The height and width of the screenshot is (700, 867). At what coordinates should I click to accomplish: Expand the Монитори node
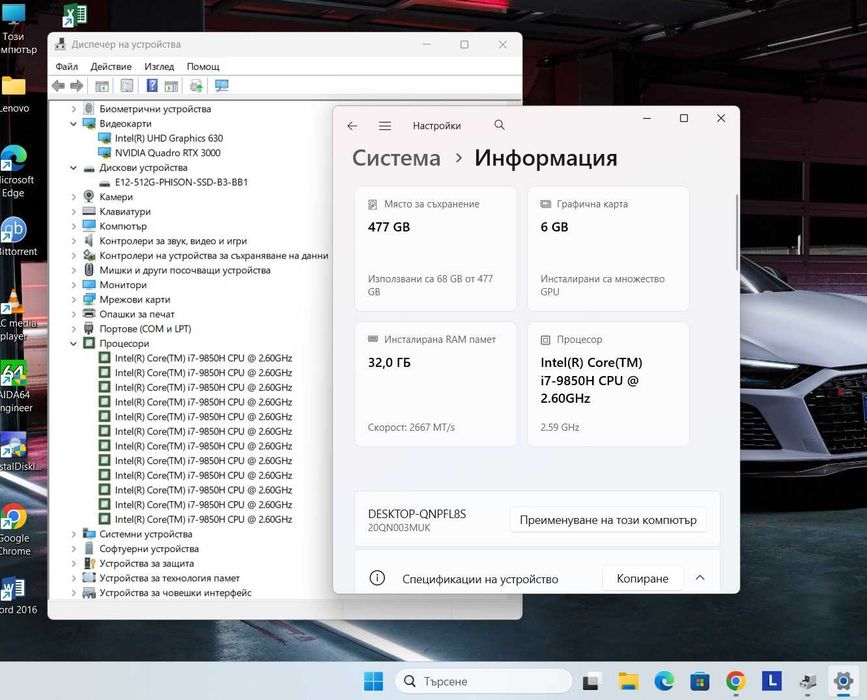pyautogui.click(x=74, y=285)
